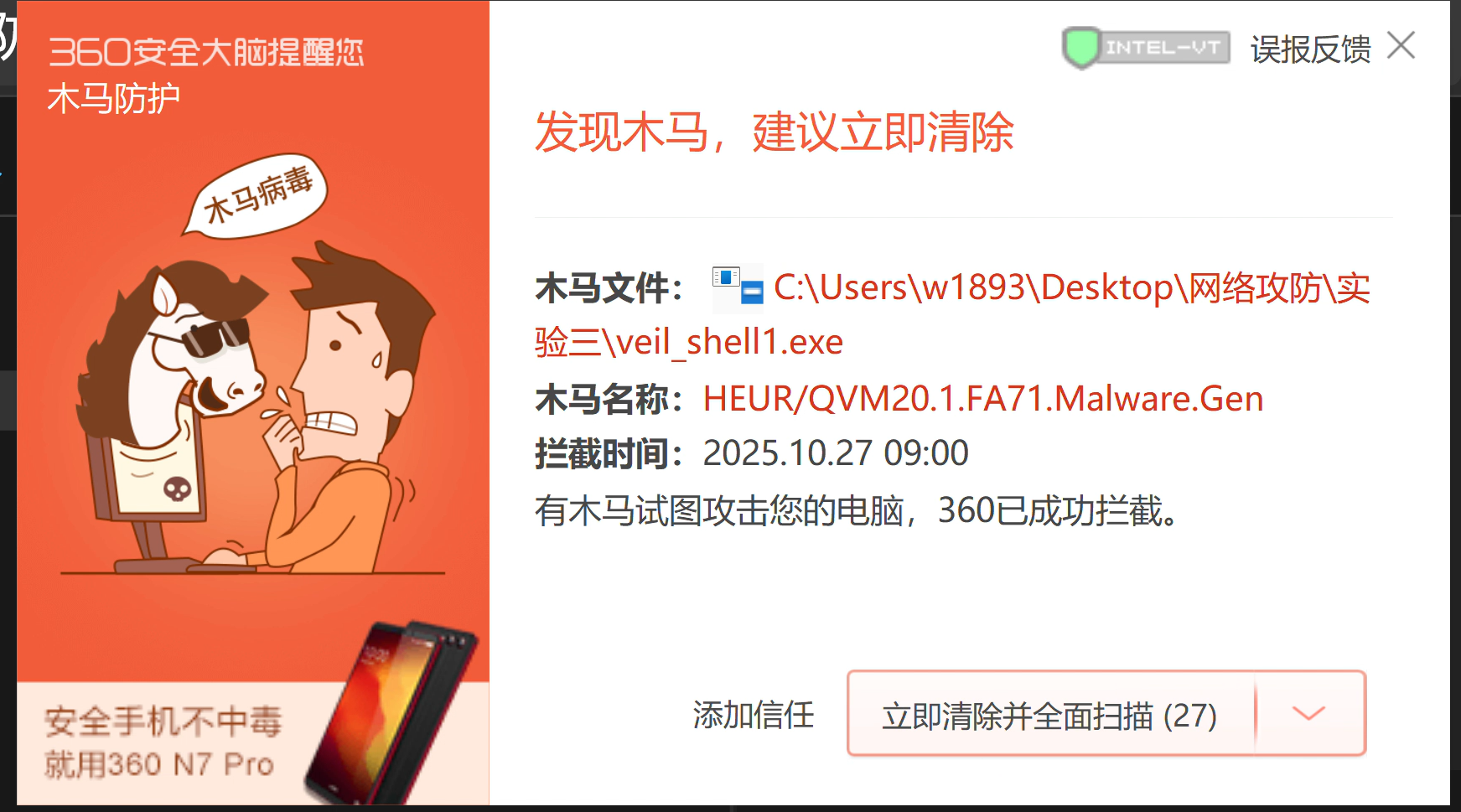
Task: Click the veil_shell1.exe file icon
Action: coord(737,287)
